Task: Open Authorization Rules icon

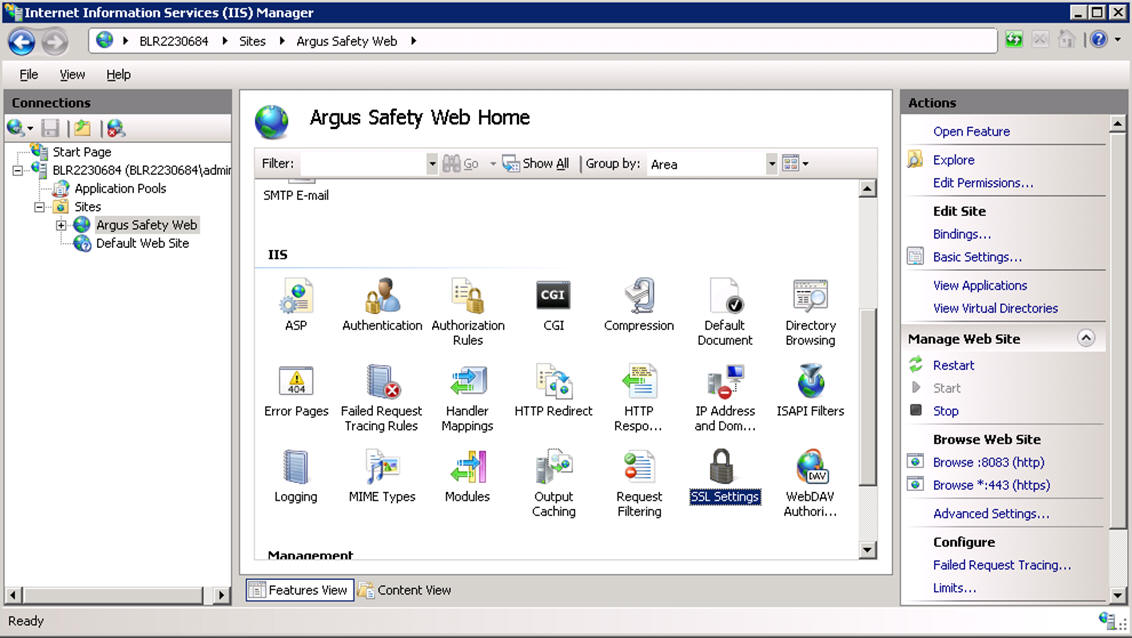Action: (x=468, y=296)
